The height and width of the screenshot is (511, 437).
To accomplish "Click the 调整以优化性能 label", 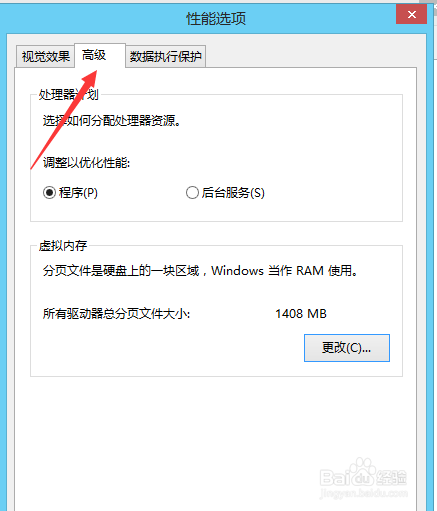I will [86, 163].
